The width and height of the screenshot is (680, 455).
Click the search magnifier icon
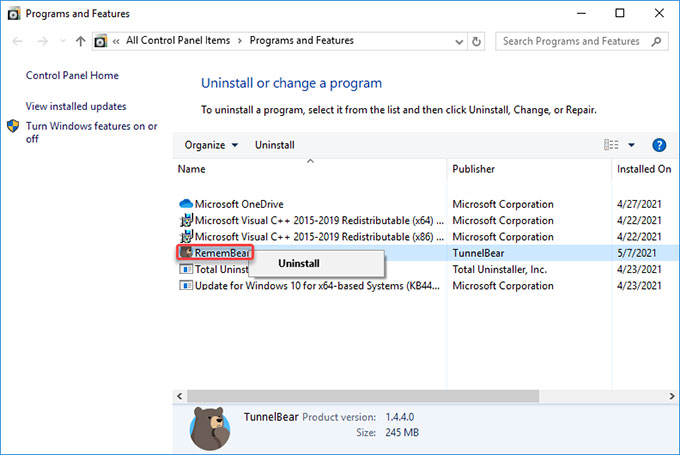656,41
